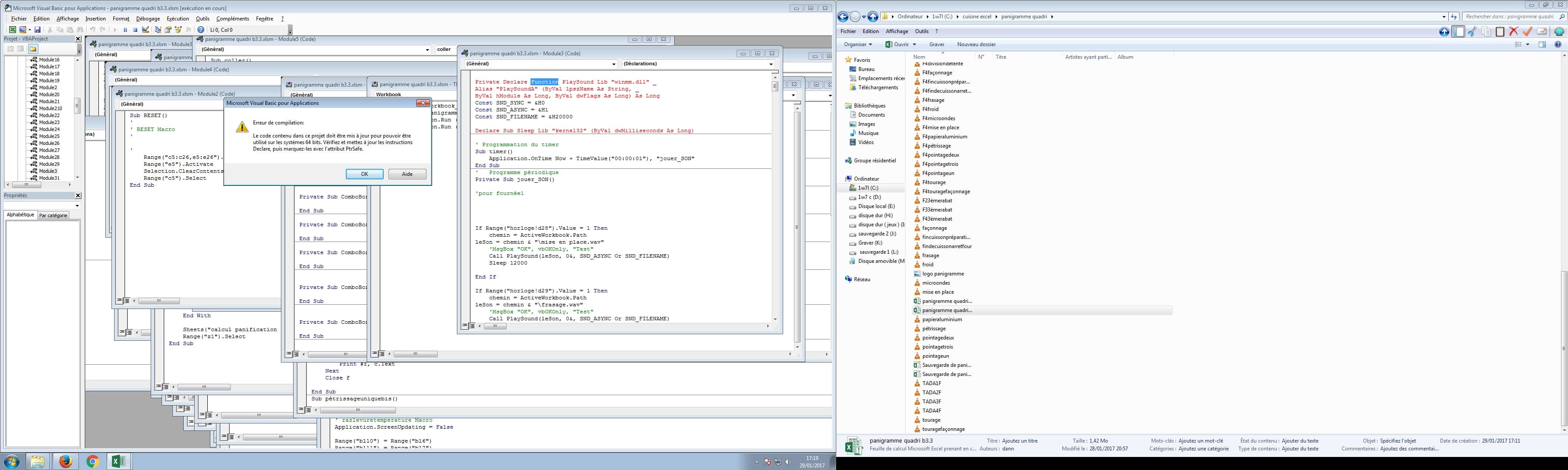Open the Object Browser toolbar icon
The height and width of the screenshot is (470, 1568).
tap(178, 30)
